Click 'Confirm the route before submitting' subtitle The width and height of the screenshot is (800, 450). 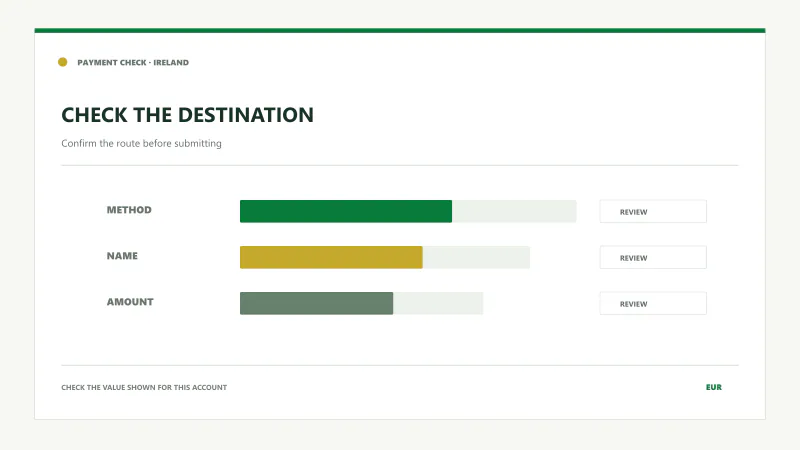pyautogui.click(x=141, y=143)
